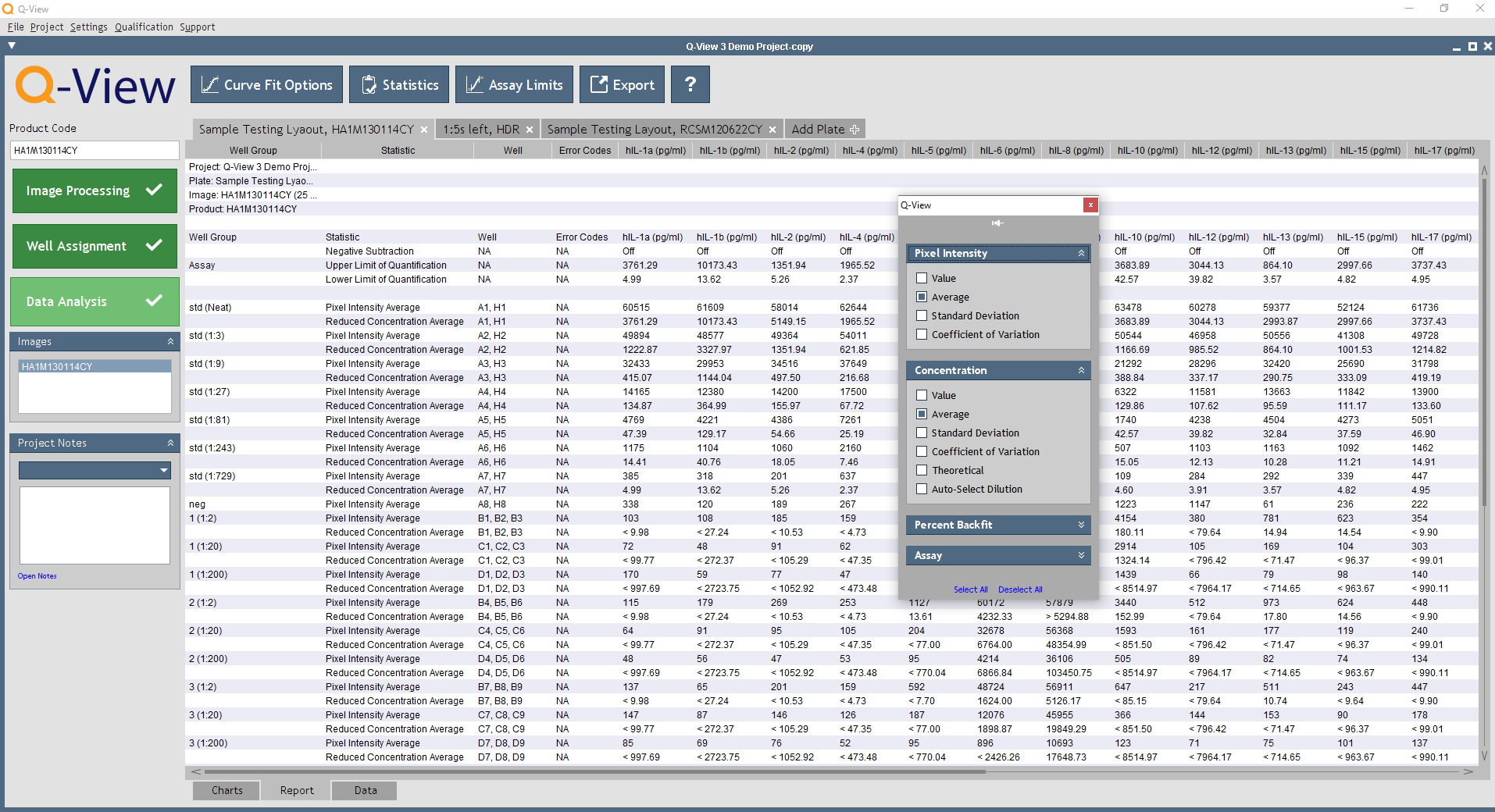
Task: Enable Concentration Coefficient of Variation checkbox
Action: tap(922, 451)
